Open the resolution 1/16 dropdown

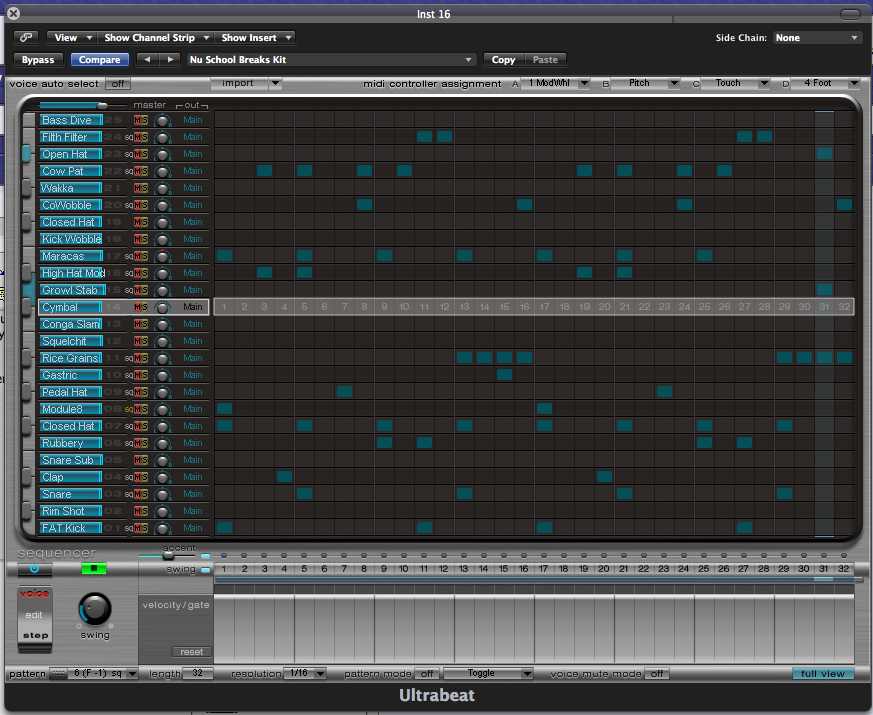coord(305,674)
